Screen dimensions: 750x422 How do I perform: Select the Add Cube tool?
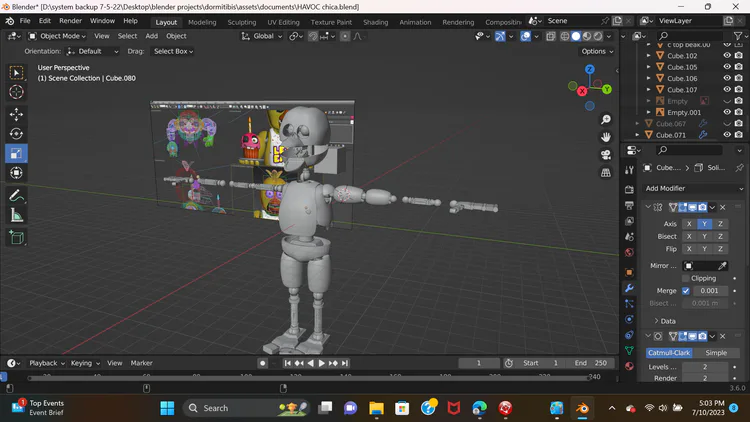16,238
